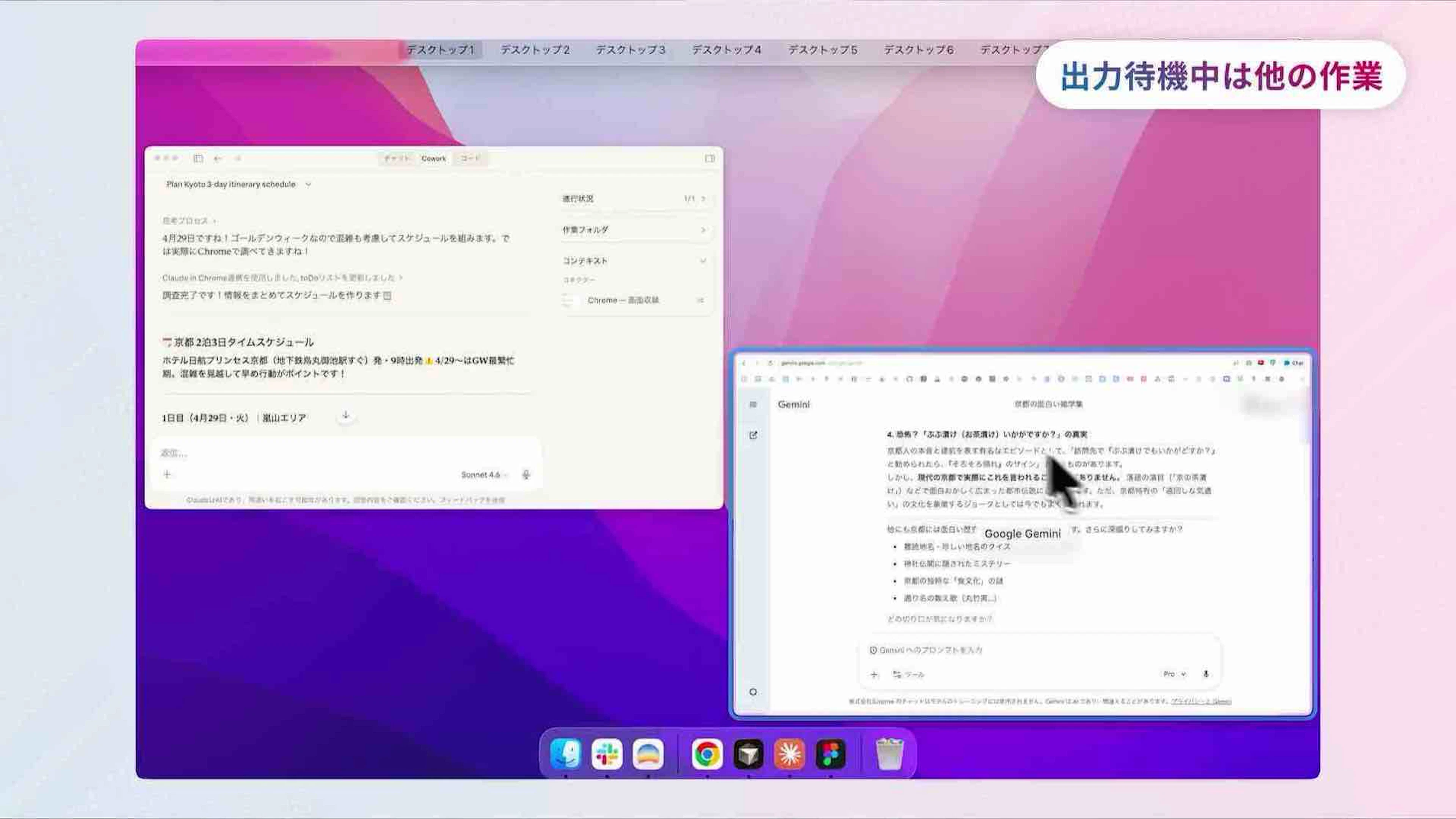Click the Claude app Dock icon
Viewport: 1456px width, 819px height.
click(x=789, y=754)
